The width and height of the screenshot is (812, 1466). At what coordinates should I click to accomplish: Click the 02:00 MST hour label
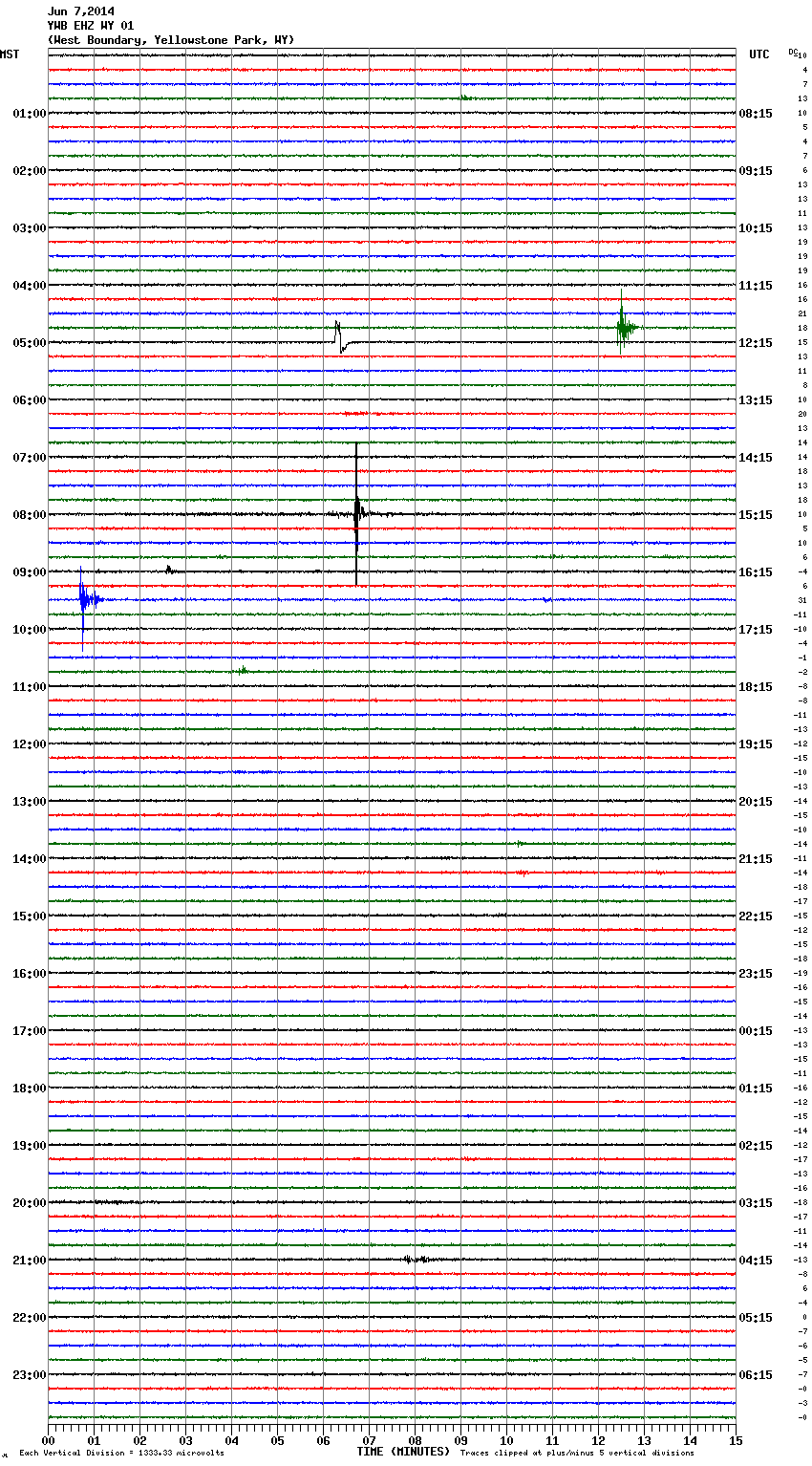[30, 171]
